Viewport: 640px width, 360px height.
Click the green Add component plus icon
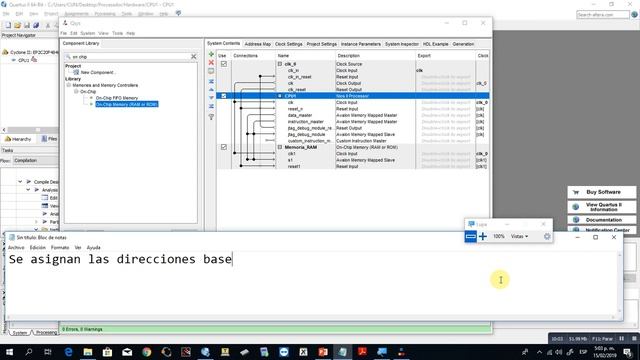pyautogui.click(x=211, y=54)
